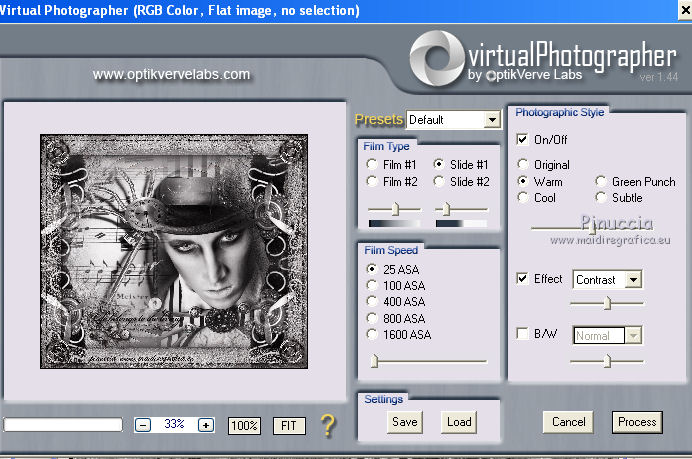
Task: Click the left Film Type slider
Action: point(395,209)
